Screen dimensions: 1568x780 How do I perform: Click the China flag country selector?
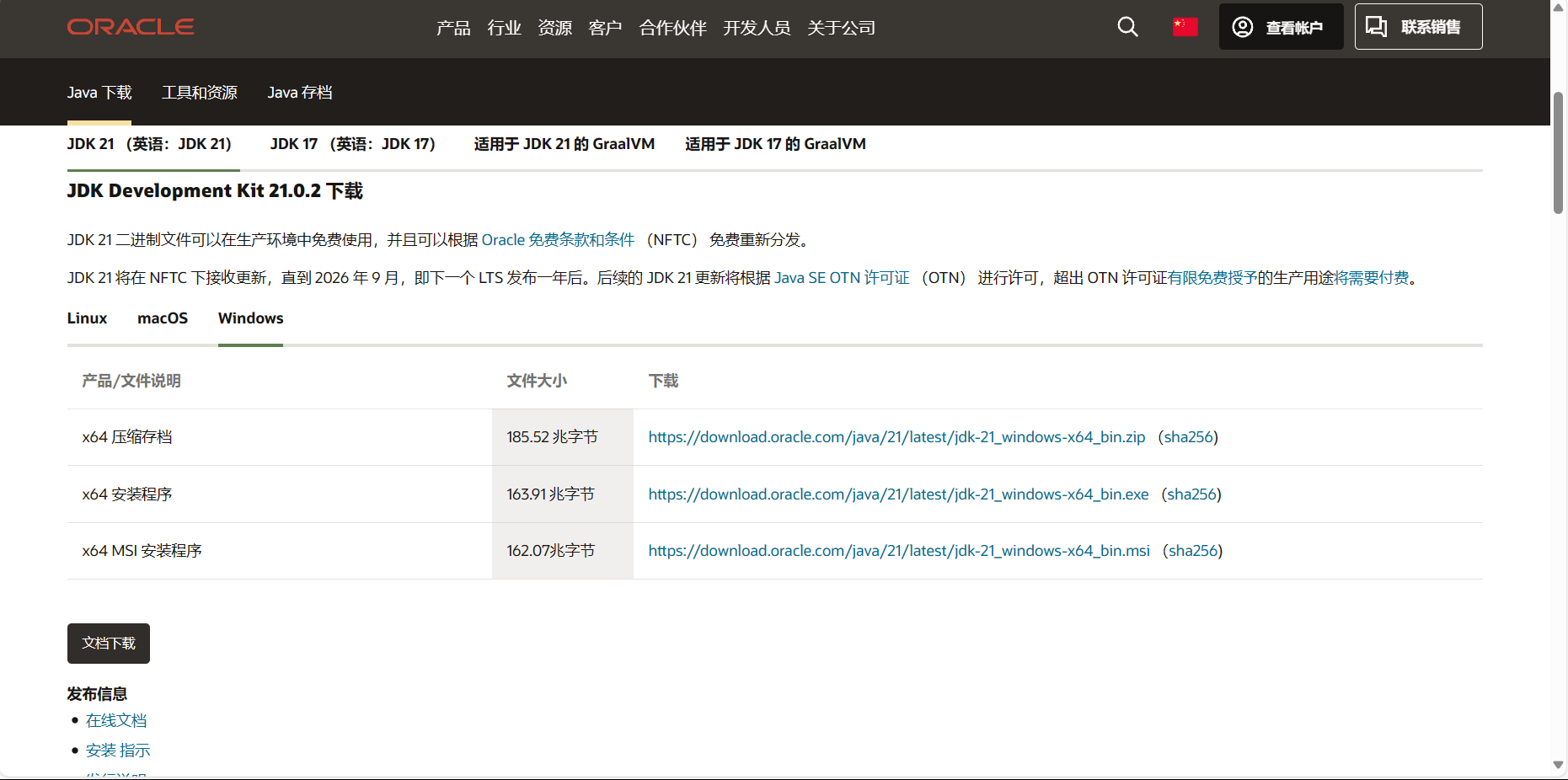(1185, 27)
